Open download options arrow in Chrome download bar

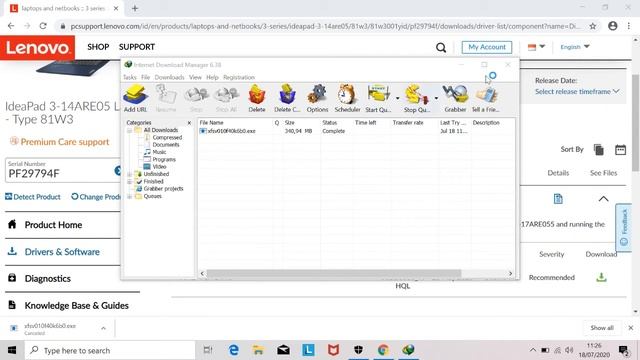coord(103,328)
